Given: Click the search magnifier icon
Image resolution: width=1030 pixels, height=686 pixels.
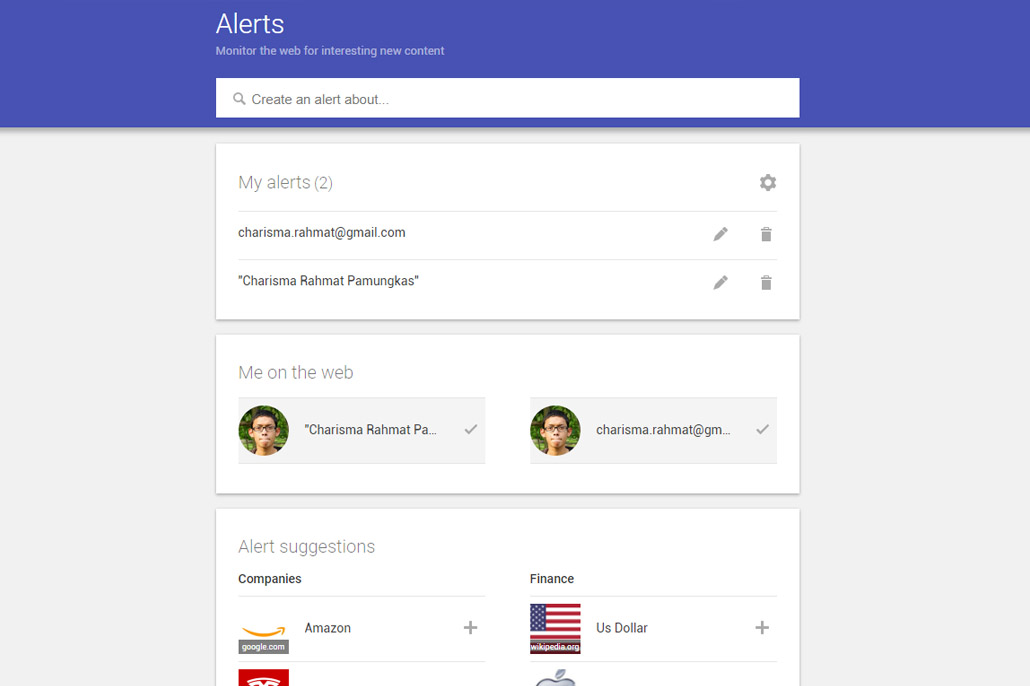Looking at the screenshot, I should tap(239, 99).
